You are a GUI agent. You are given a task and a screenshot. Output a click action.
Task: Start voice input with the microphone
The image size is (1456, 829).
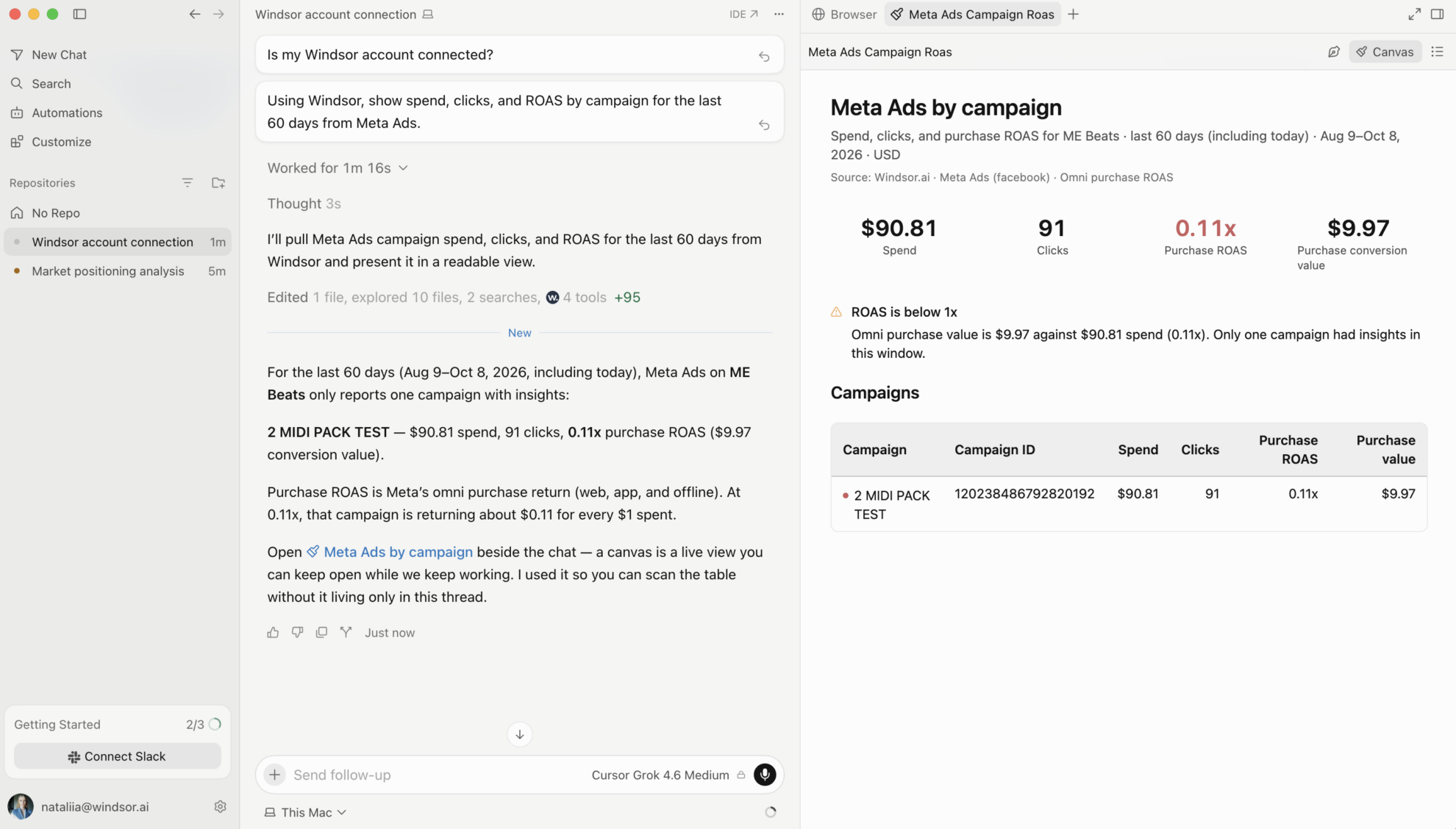point(765,775)
